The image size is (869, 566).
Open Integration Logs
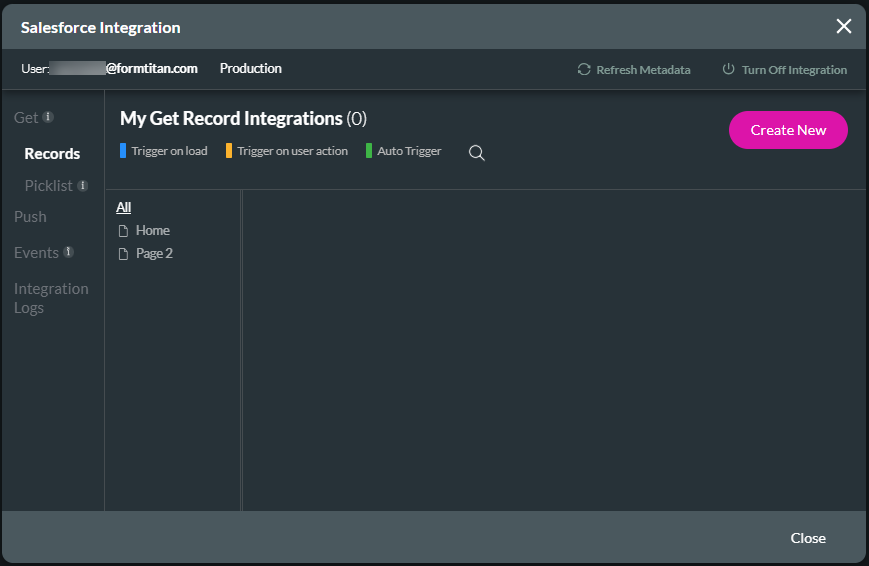51,298
